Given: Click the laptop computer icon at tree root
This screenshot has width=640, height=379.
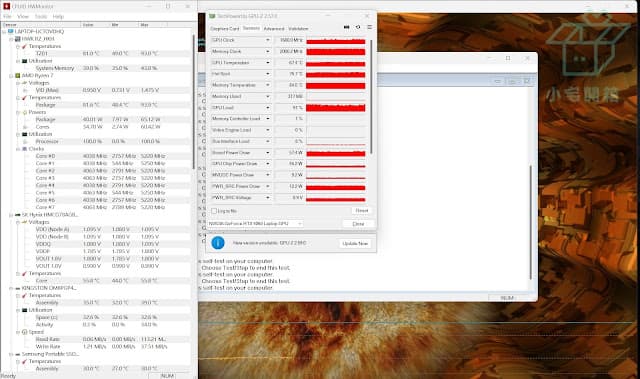Looking at the screenshot, I should click(11, 31).
